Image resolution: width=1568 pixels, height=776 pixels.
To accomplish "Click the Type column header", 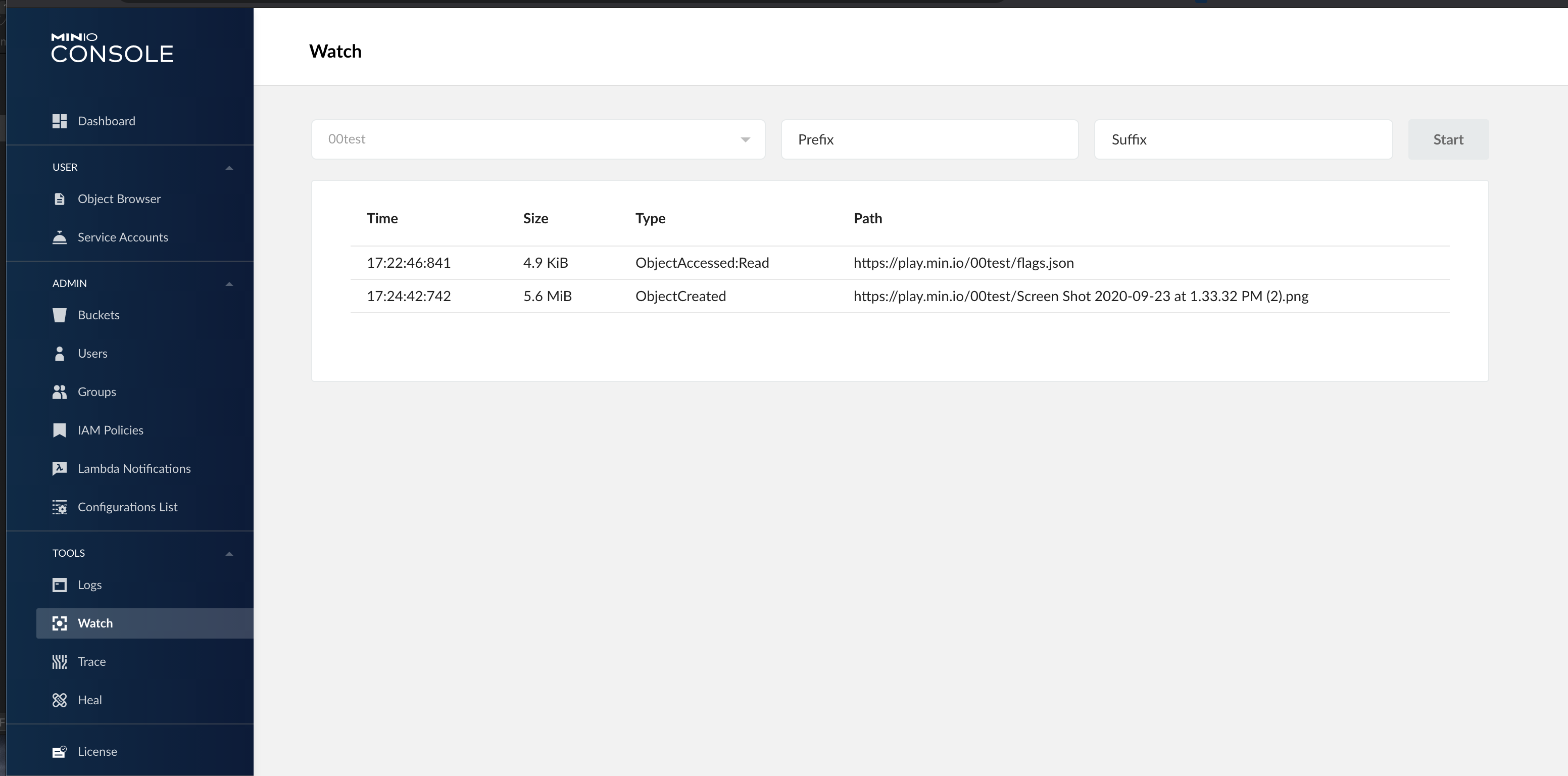I will [x=650, y=218].
